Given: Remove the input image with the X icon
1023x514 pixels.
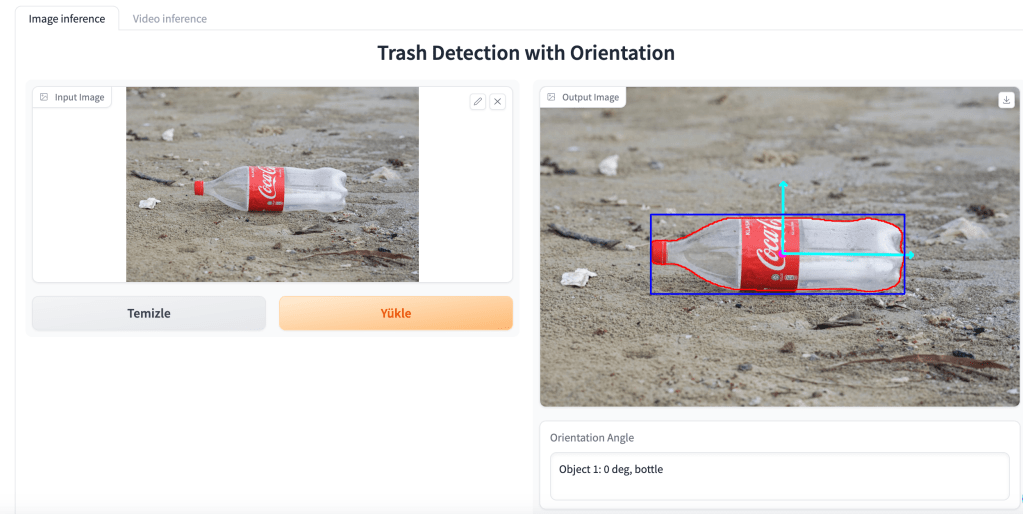Looking at the screenshot, I should 498,101.
